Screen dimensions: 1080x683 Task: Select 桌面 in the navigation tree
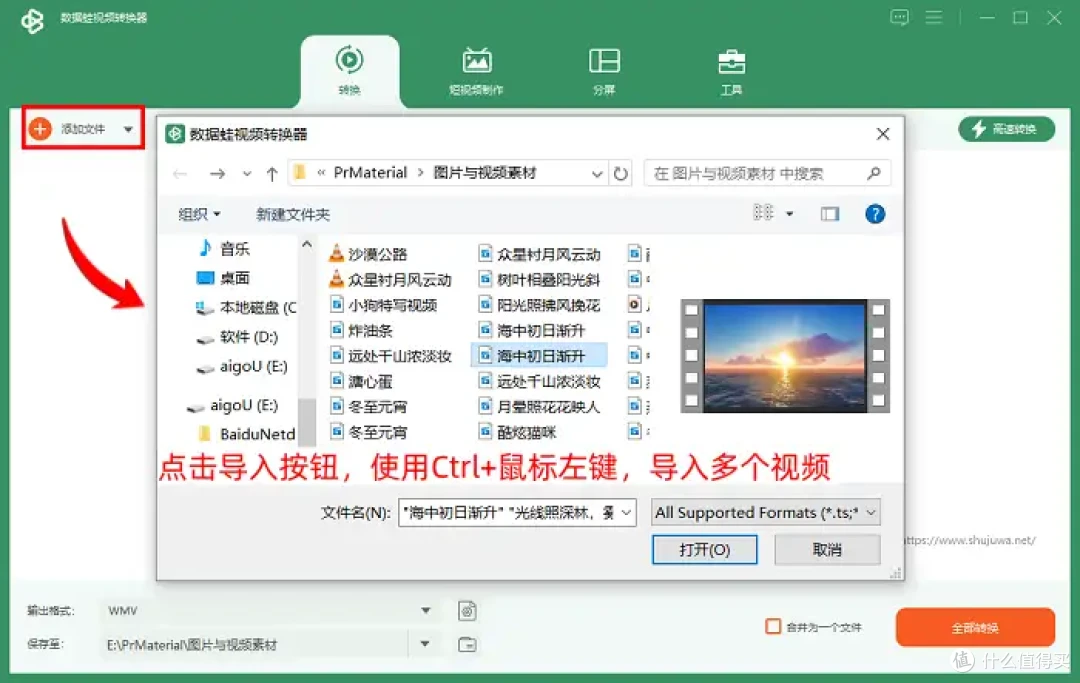[x=223, y=277]
